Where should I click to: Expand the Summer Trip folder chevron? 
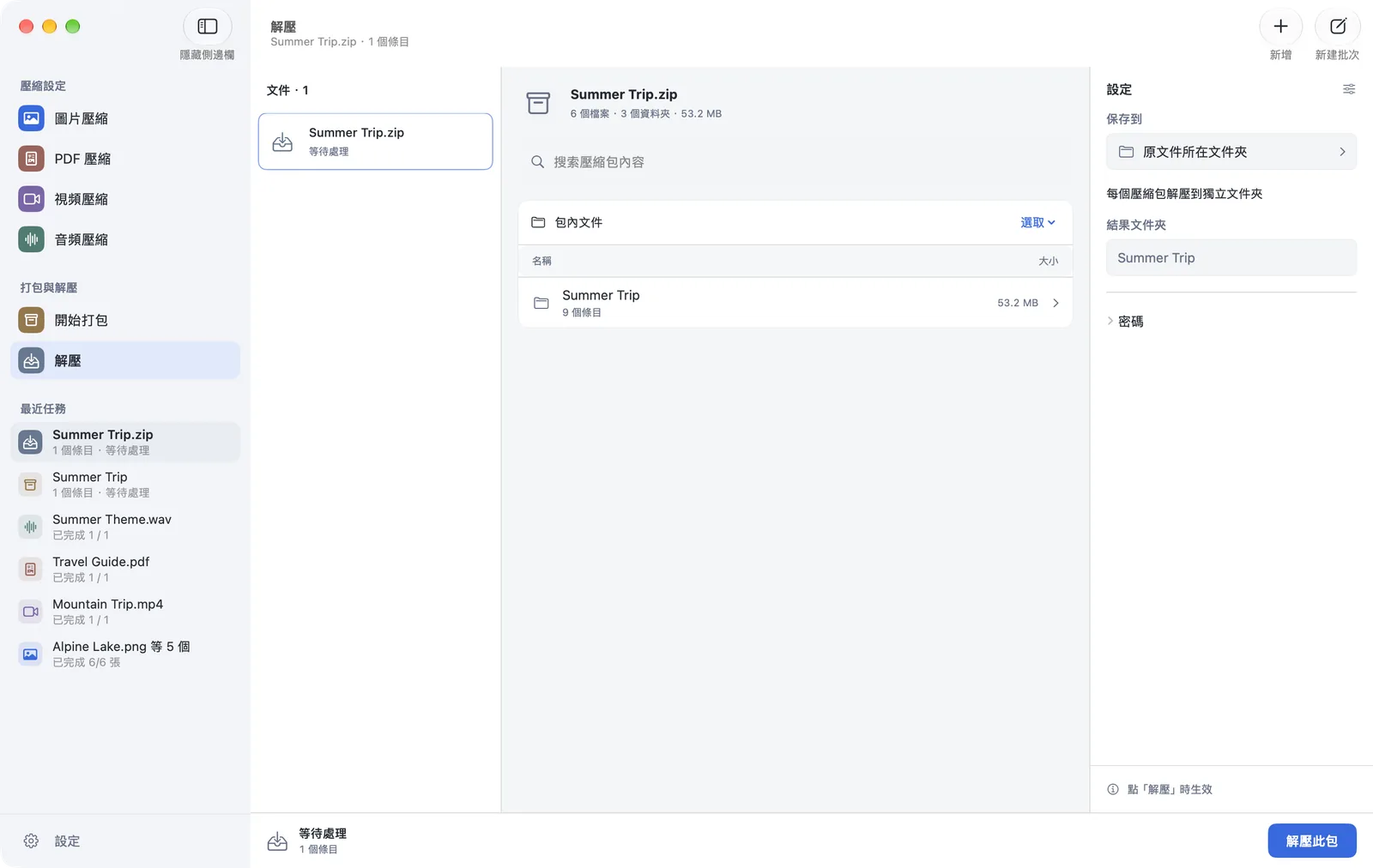1055,303
